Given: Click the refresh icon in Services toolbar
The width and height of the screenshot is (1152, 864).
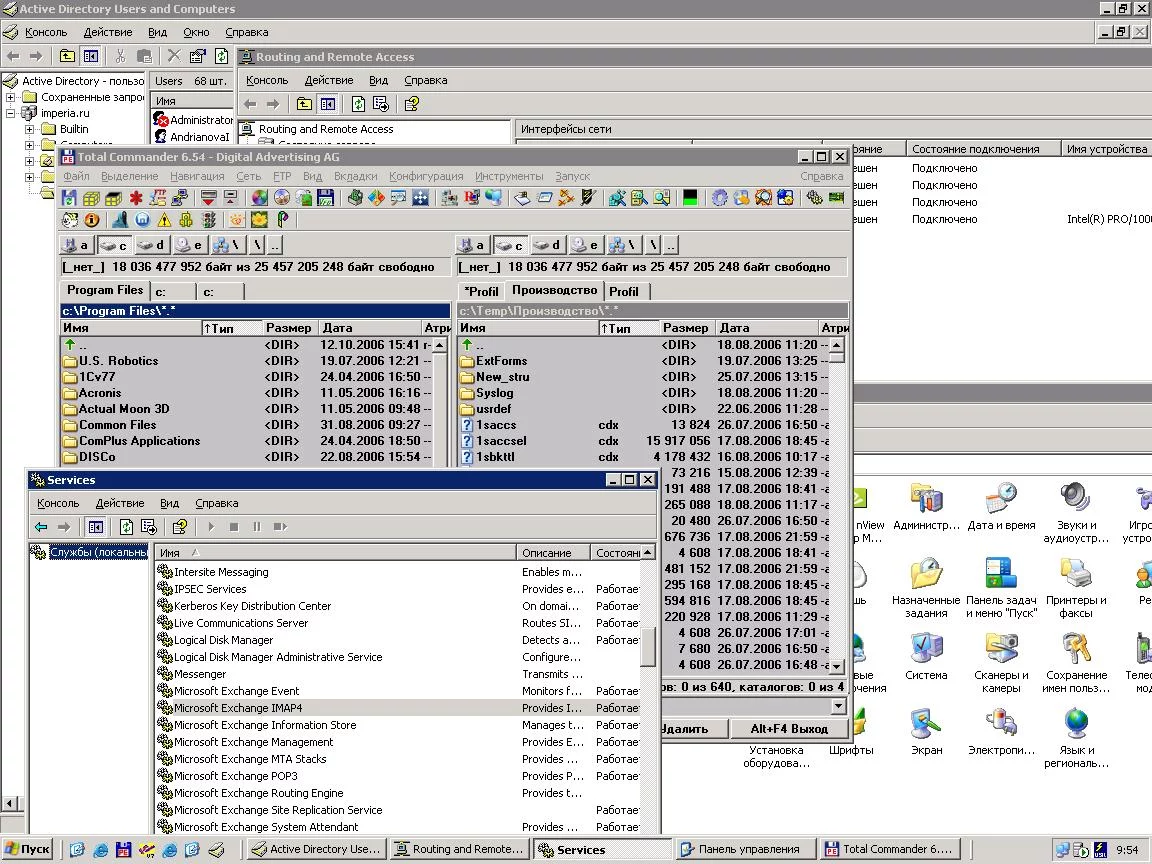Looking at the screenshot, I should [x=126, y=527].
